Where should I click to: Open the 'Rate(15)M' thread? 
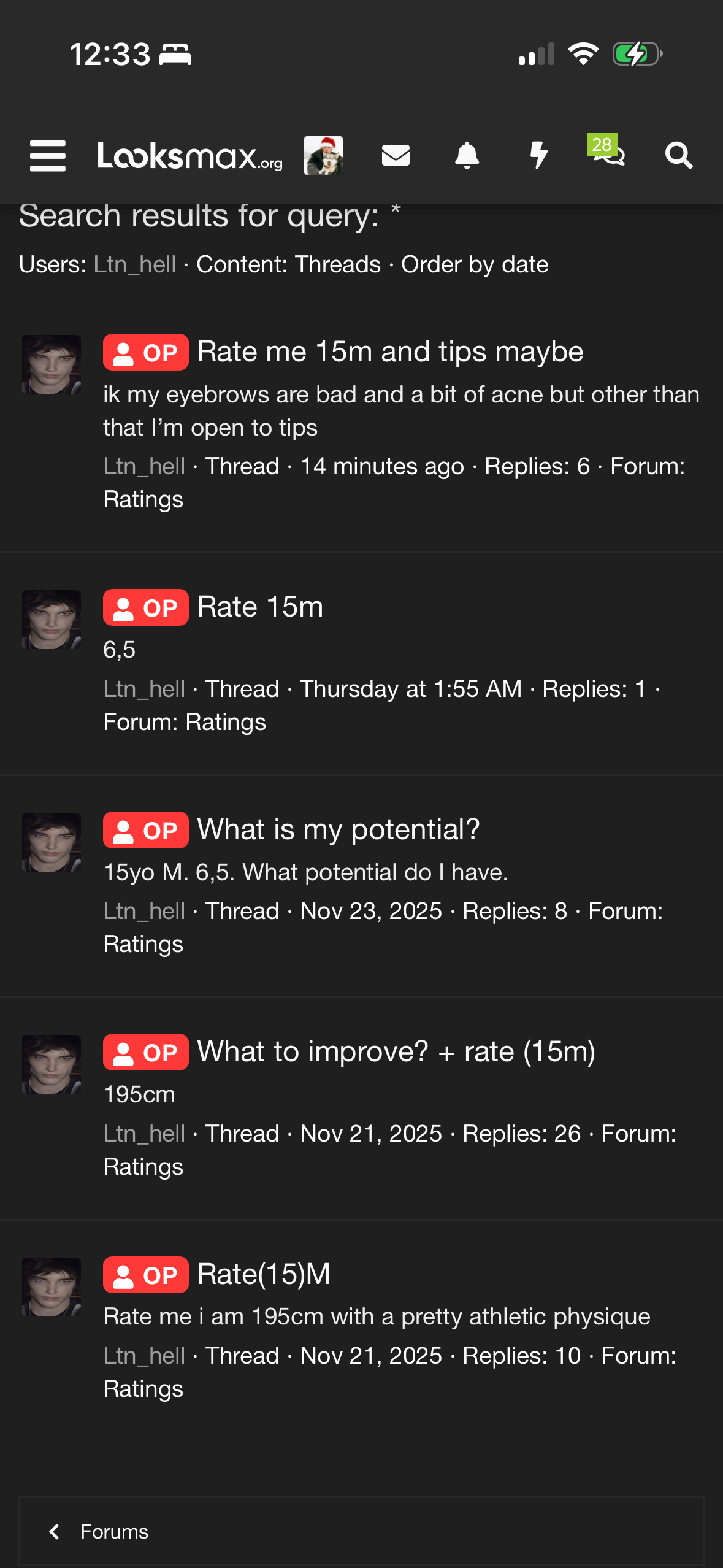(264, 1275)
